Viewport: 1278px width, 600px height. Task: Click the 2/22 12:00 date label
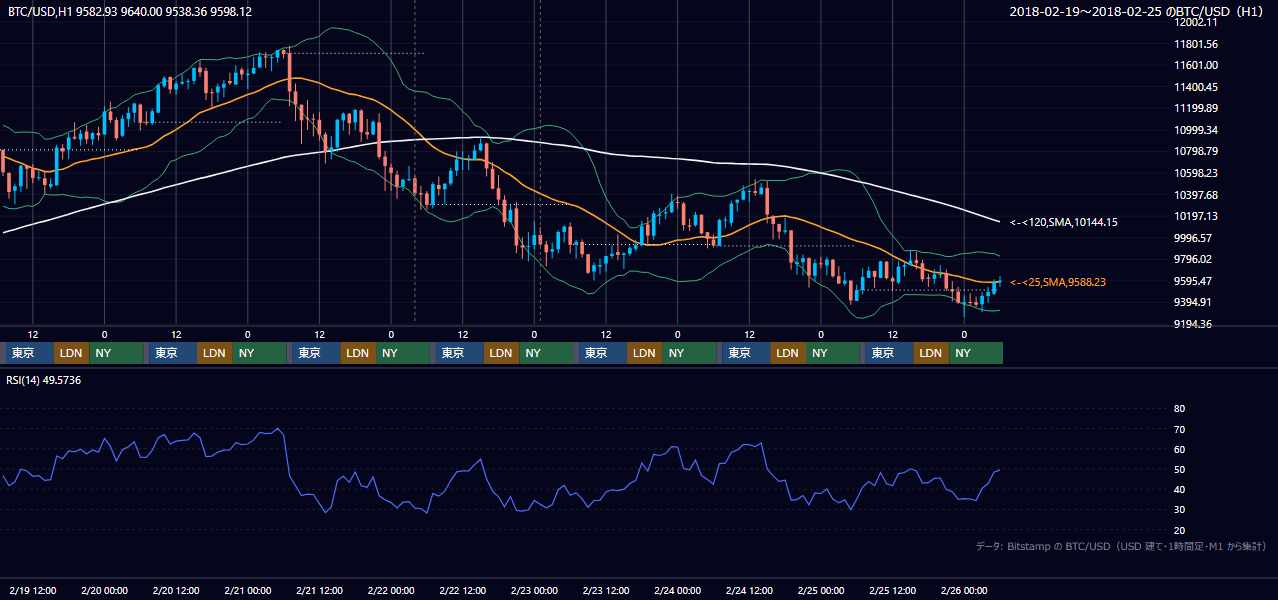click(x=462, y=590)
